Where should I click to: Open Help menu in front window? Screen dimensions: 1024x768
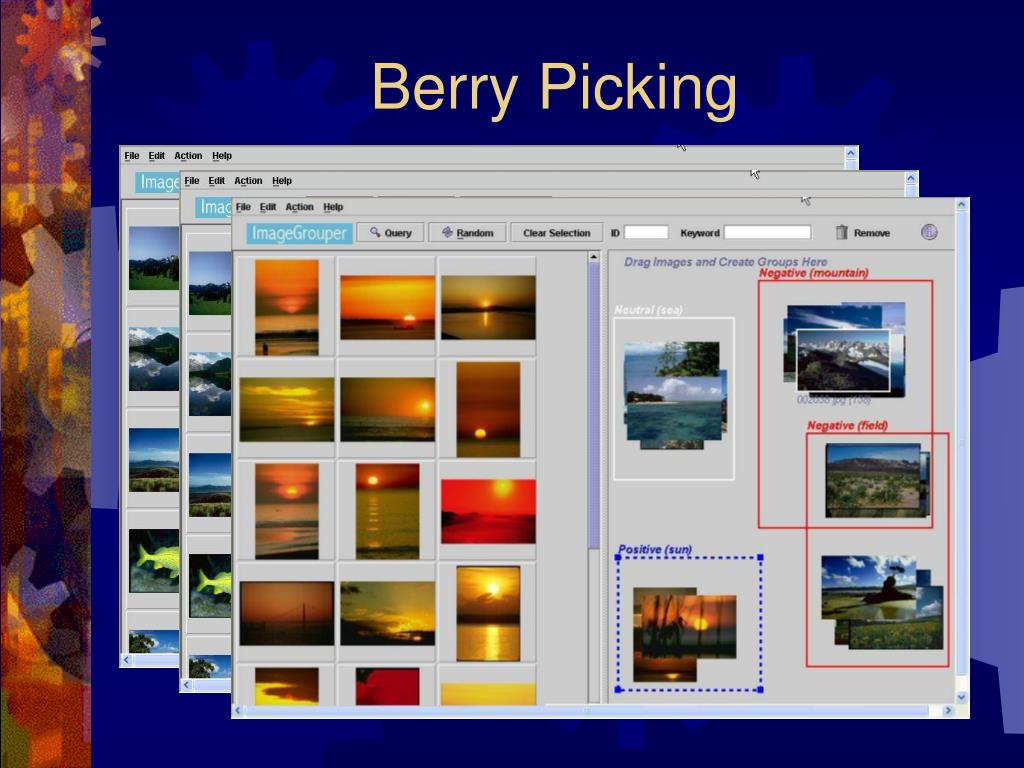pos(332,207)
